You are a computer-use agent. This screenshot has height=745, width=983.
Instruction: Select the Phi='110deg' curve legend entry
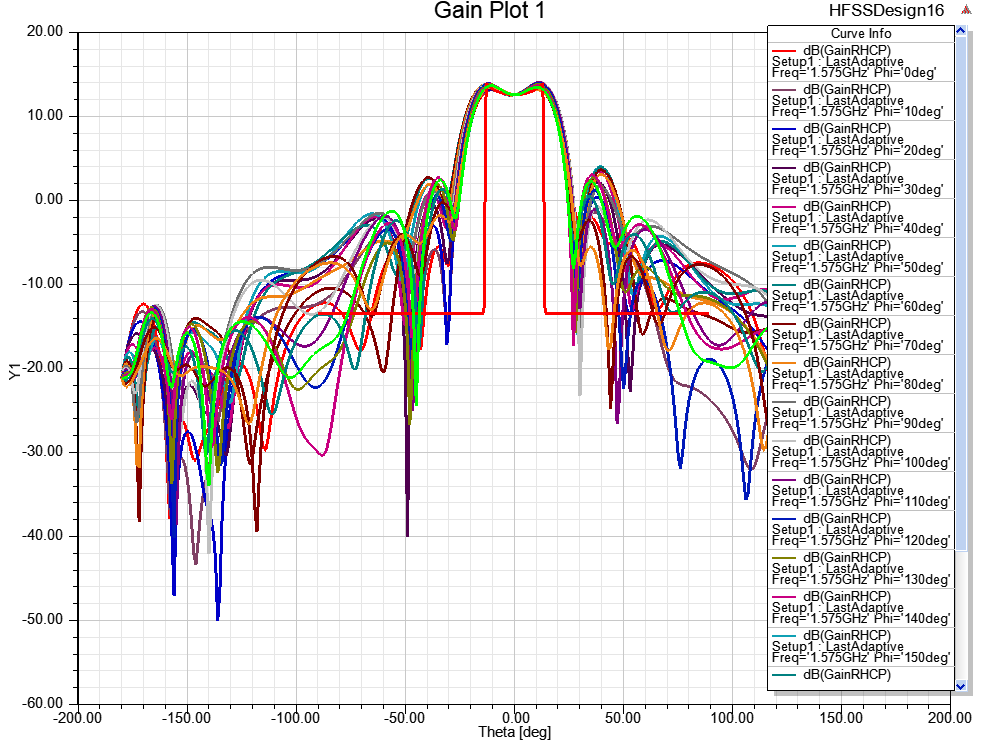(x=861, y=490)
